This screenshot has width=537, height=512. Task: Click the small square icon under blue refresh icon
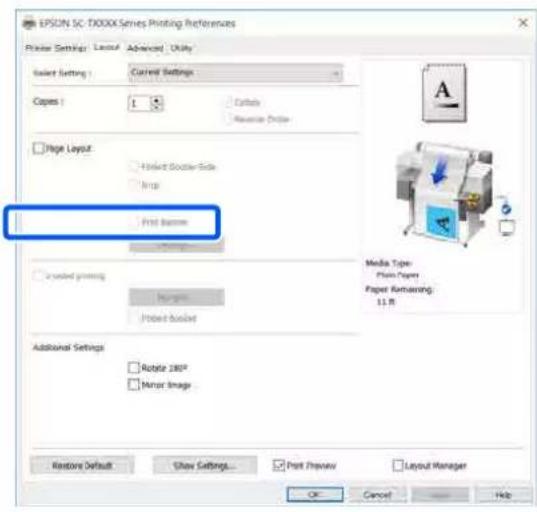(506, 227)
